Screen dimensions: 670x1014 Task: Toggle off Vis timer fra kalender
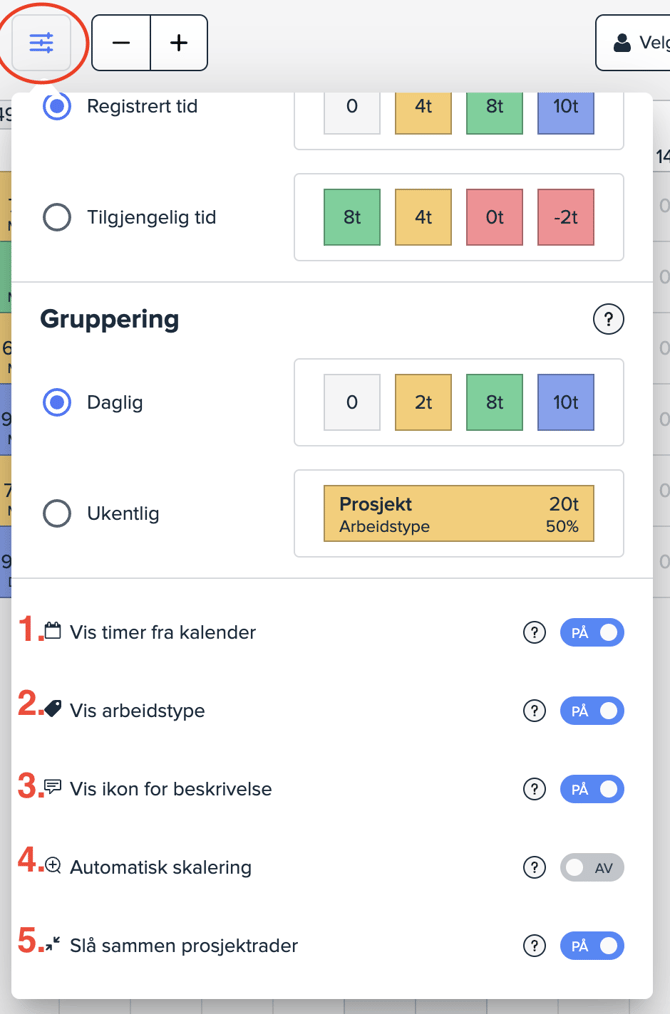[592, 632]
